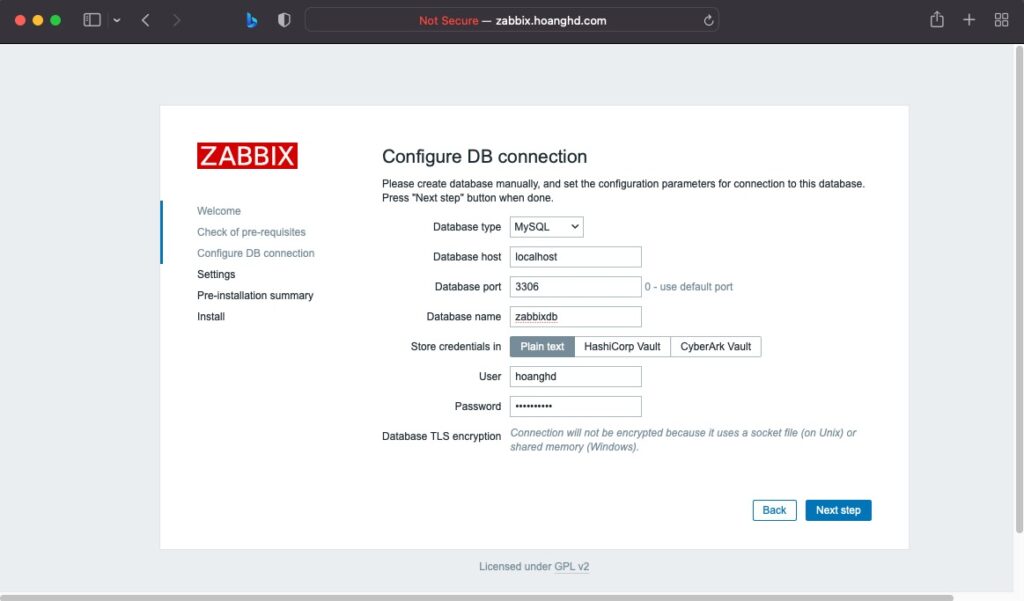Screen dimensions: 1024x601
Task: Go forward with the browser forward arrow
Action: tap(176, 20)
